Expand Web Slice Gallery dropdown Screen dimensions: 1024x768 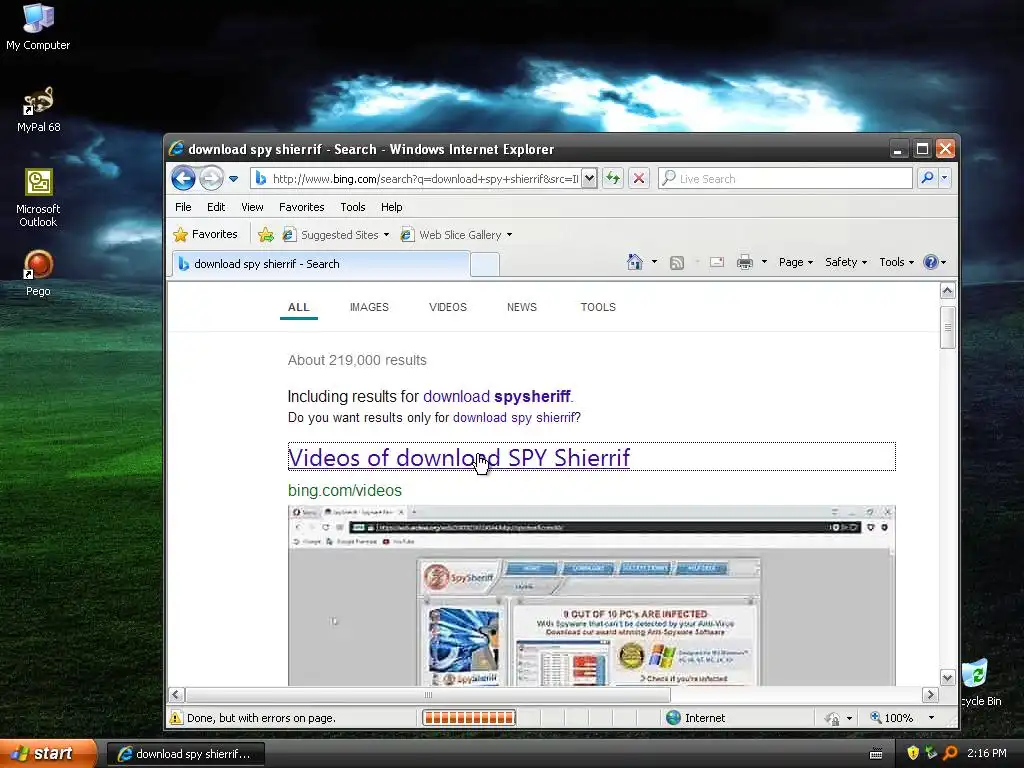pos(509,234)
